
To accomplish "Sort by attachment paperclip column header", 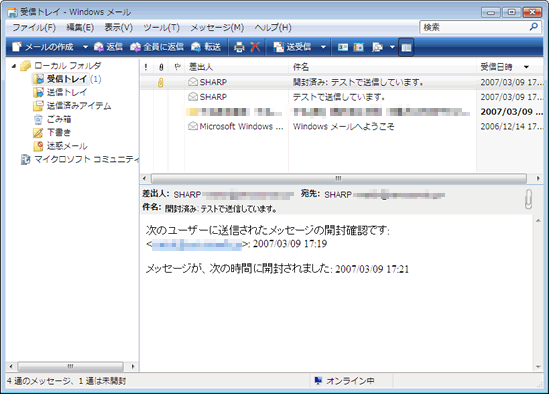I will point(161,67).
